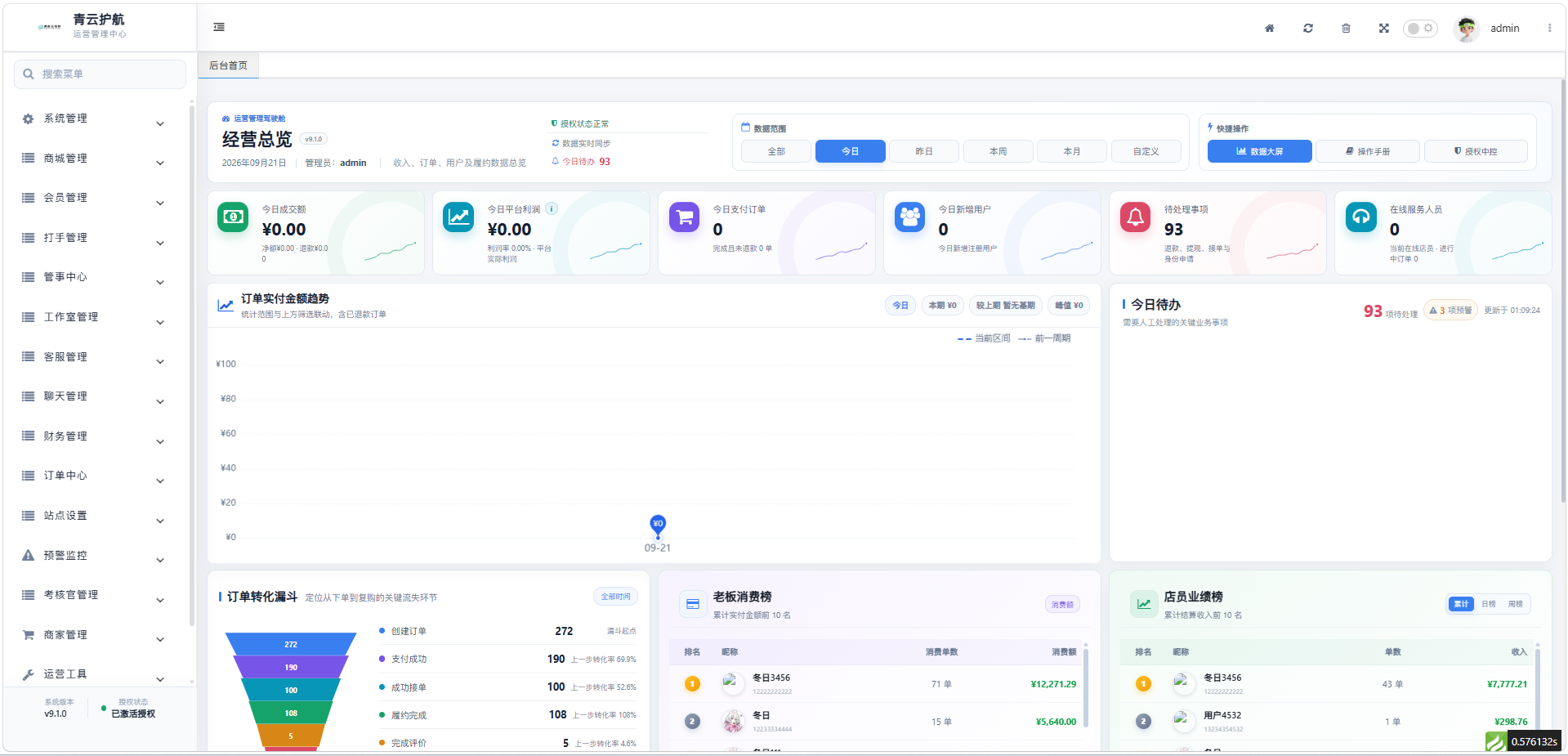Click the purple 今日支付订单 cart icon

pos(684,217)
